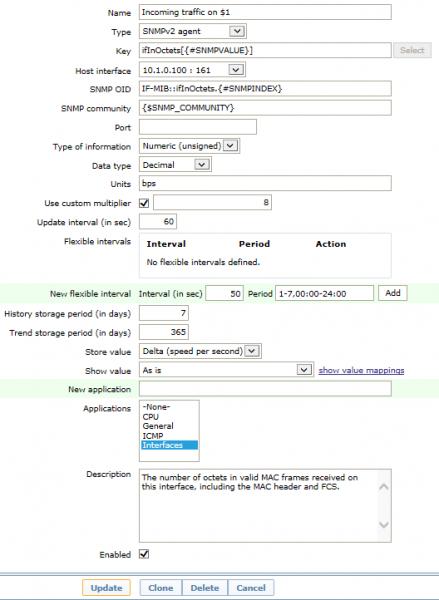
Task: Click the Clone button
Action: click(x=161, y=588)
